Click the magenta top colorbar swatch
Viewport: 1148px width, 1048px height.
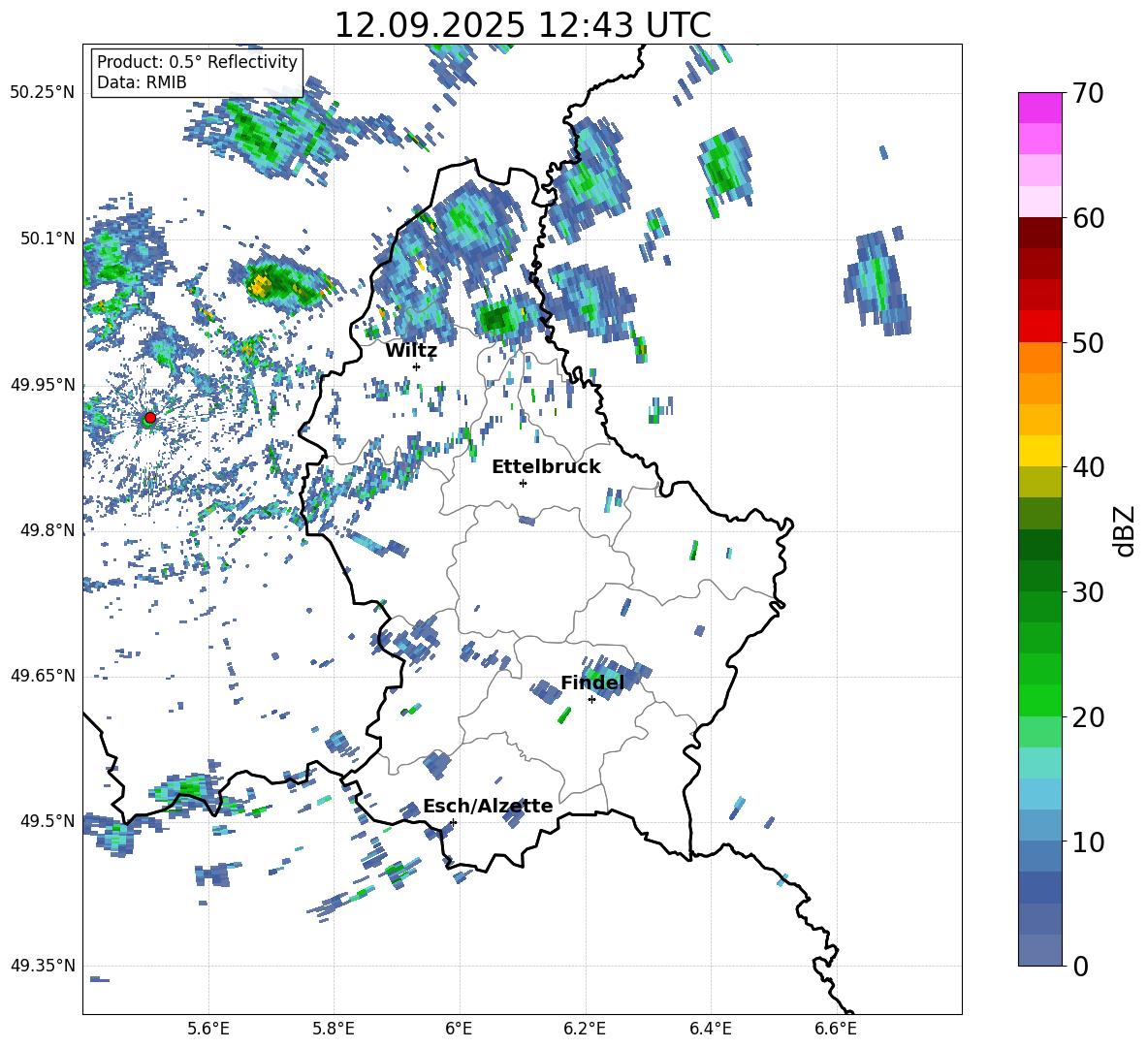coord(1039,108)
